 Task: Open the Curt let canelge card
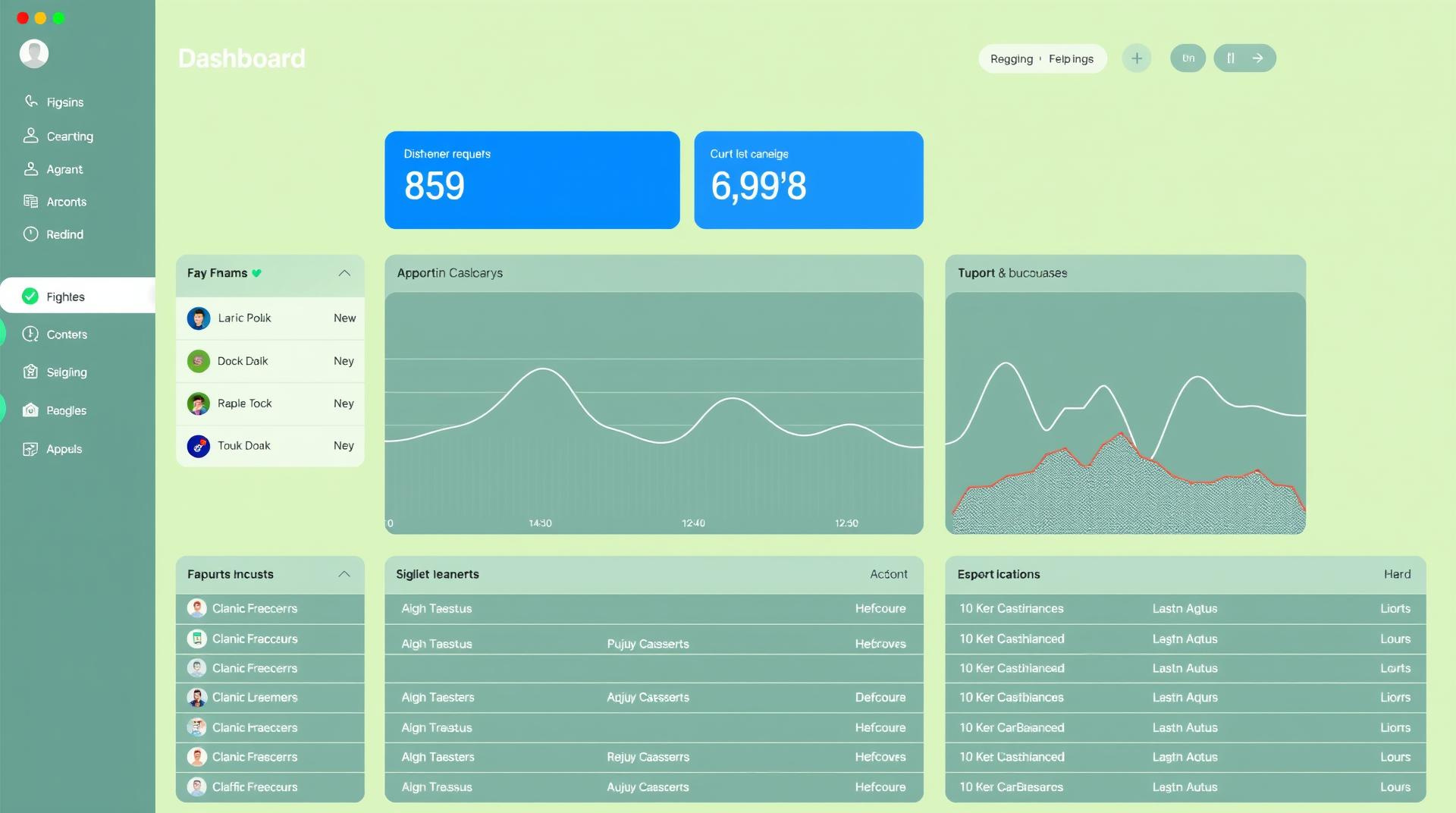809,180
